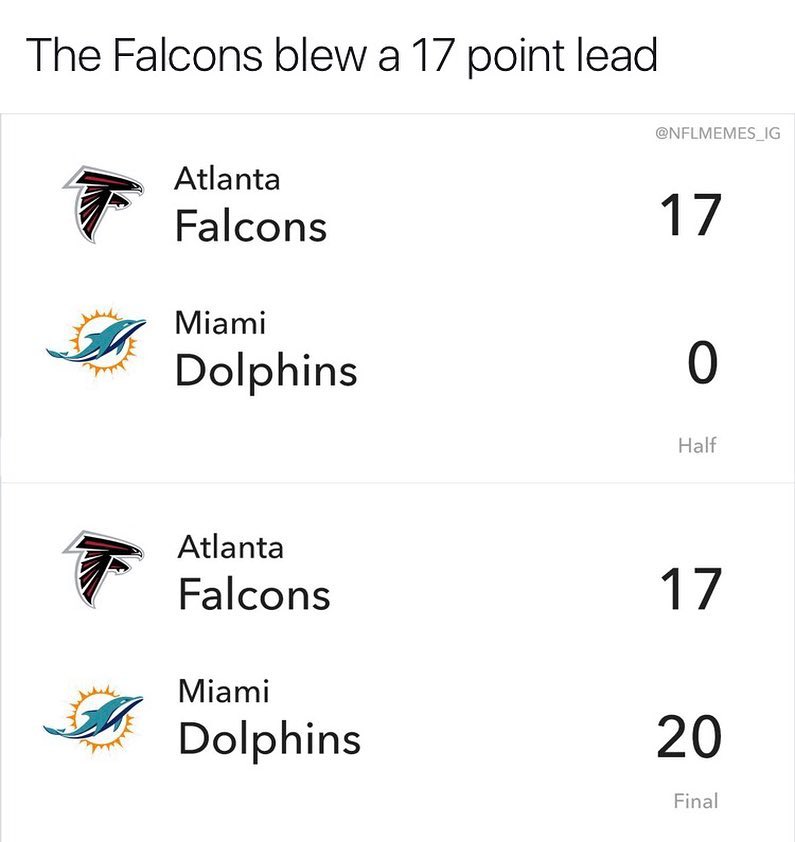795x842 pixels.
Task: Click the Dolphins logo in final card
Action: point(93,718)
